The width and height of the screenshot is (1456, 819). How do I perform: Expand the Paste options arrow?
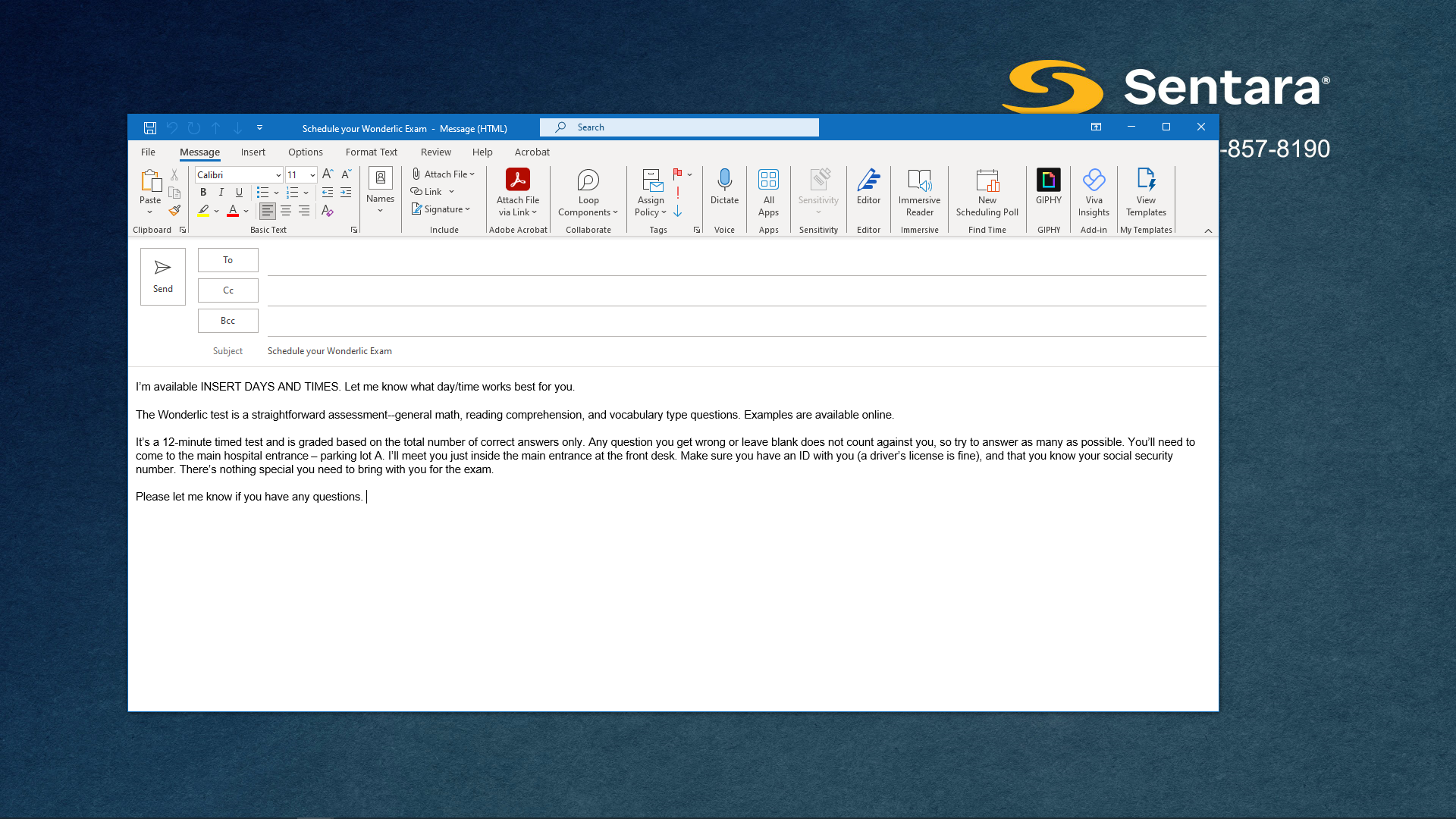point(150,212)
